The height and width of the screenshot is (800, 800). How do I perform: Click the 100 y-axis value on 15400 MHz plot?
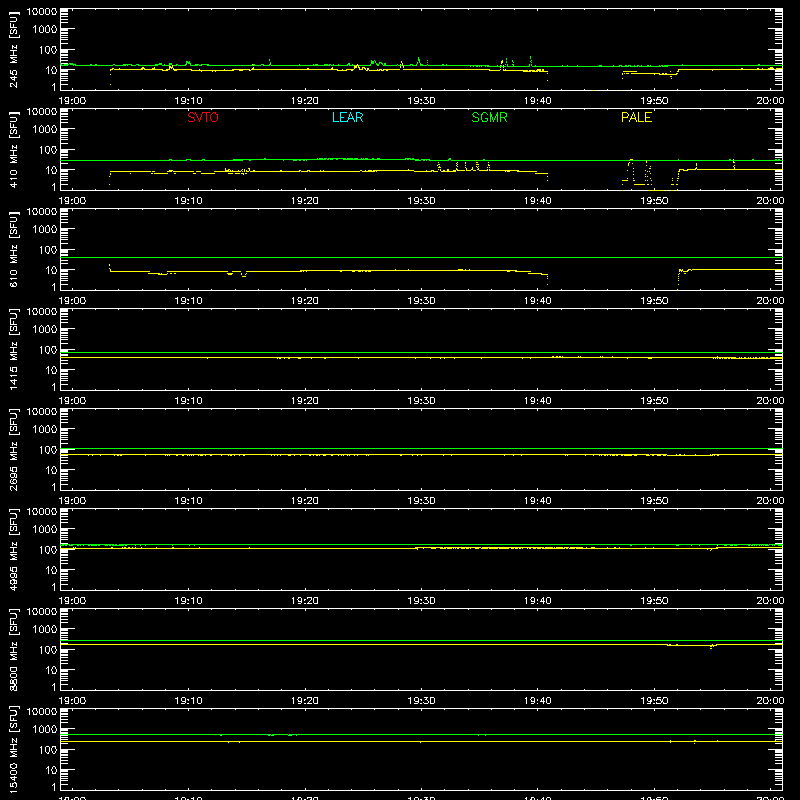pos(48,749)
